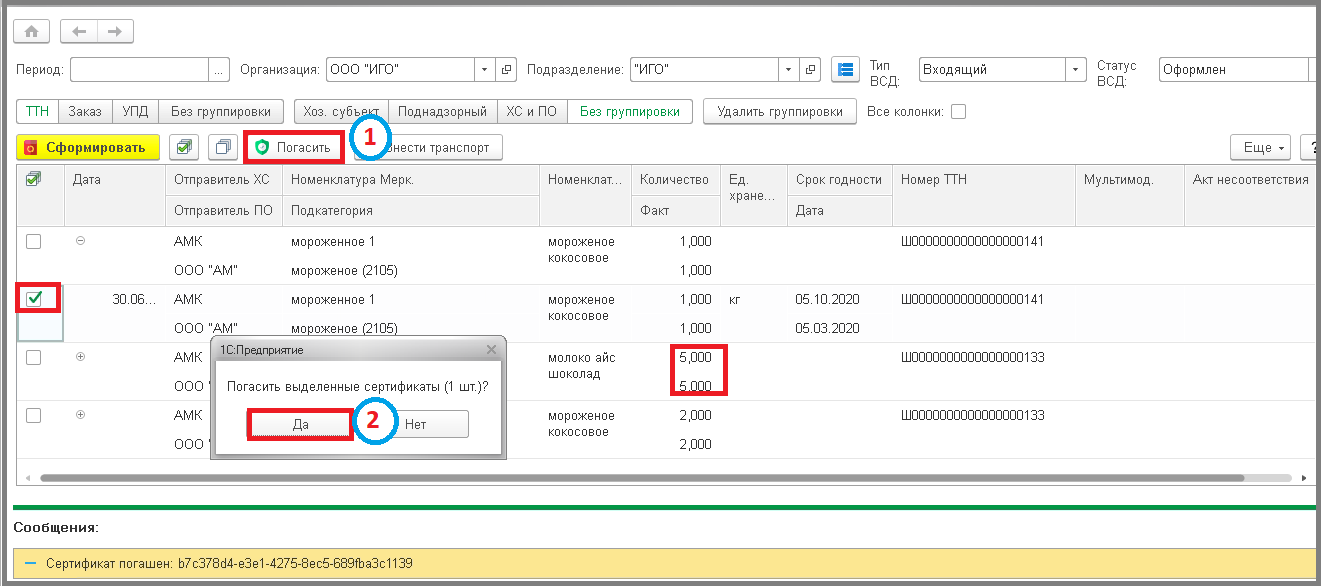
Task: Click the Количество column header
Action: [675, 179]
